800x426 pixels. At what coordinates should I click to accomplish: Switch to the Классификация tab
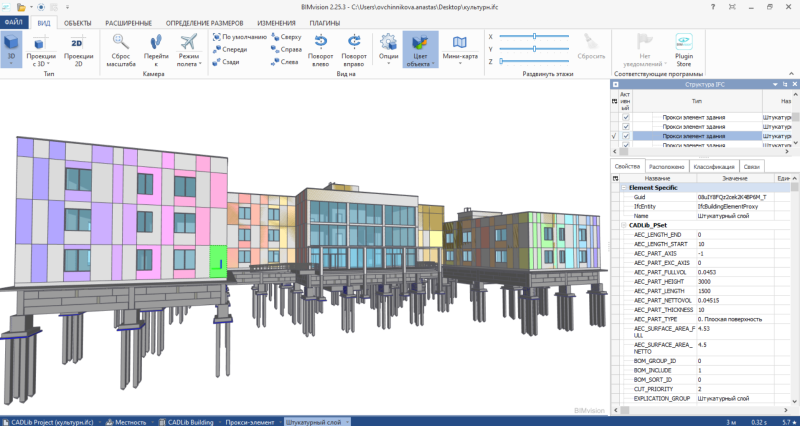[x=712, y=165]
